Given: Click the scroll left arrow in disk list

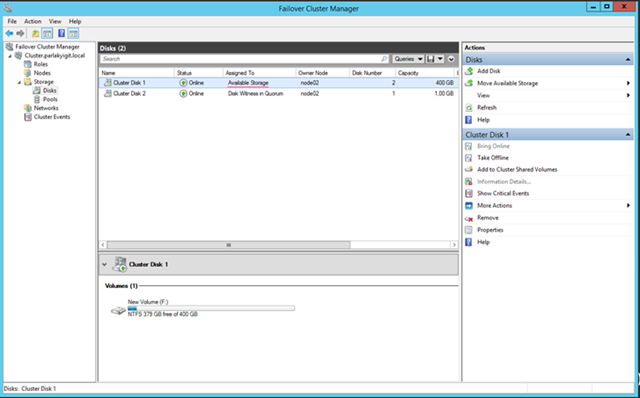Looking at the screenshot, I should click(103, 245).
